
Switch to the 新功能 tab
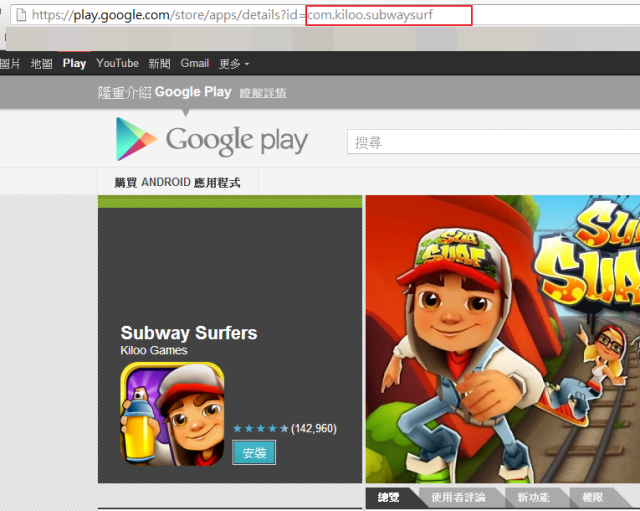(533, 498)
